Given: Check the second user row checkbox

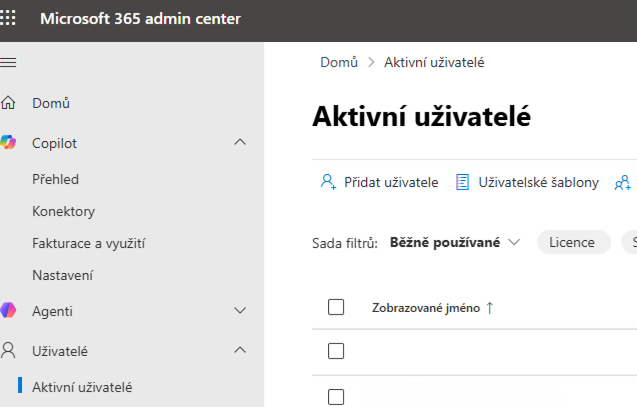Looking at the screenshot, I should click(x=336, y=397).
